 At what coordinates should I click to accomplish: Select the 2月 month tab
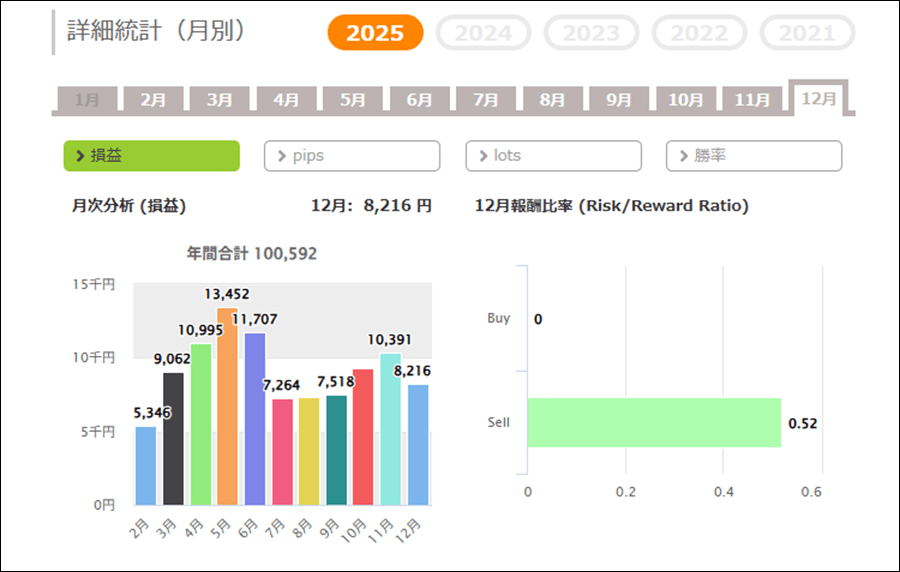[x=153, y=99]
